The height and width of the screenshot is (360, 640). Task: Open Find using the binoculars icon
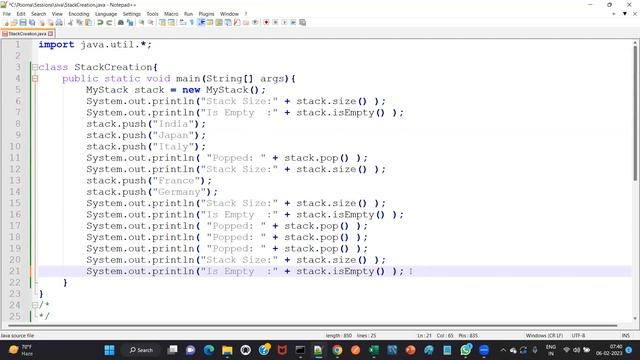tap(121, 22)
